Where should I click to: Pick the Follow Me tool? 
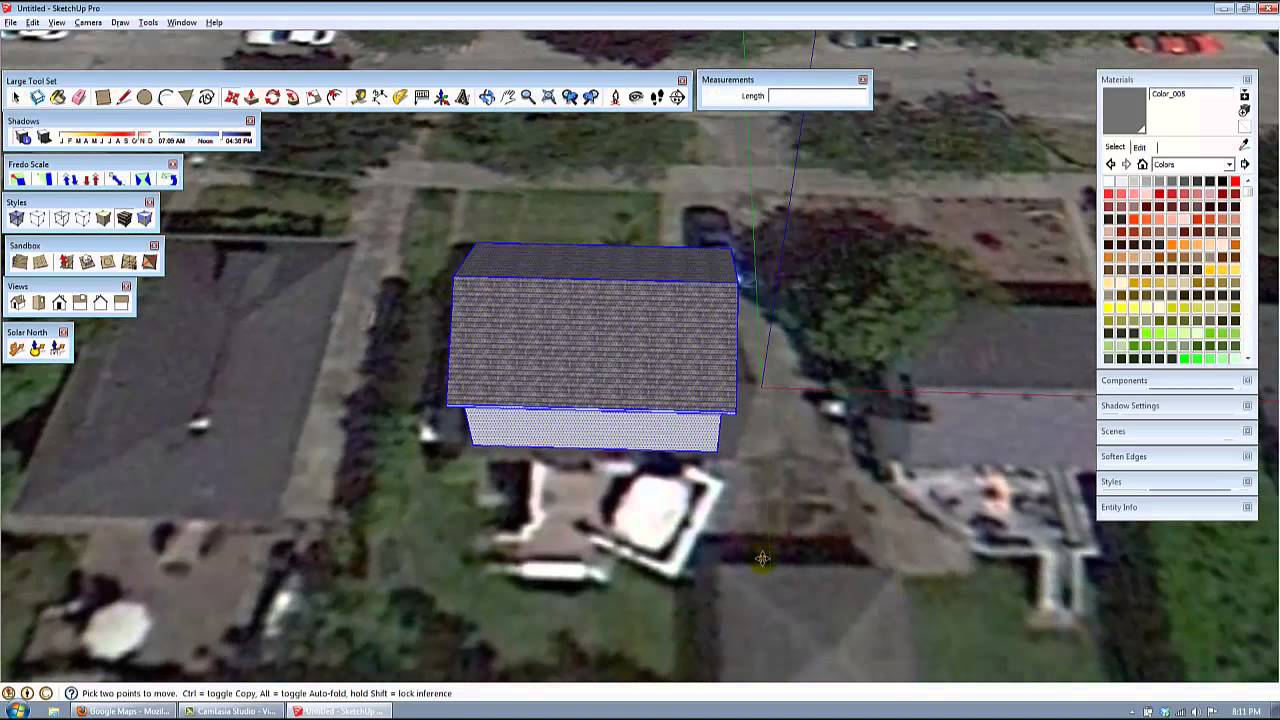(x=293, y=97)
